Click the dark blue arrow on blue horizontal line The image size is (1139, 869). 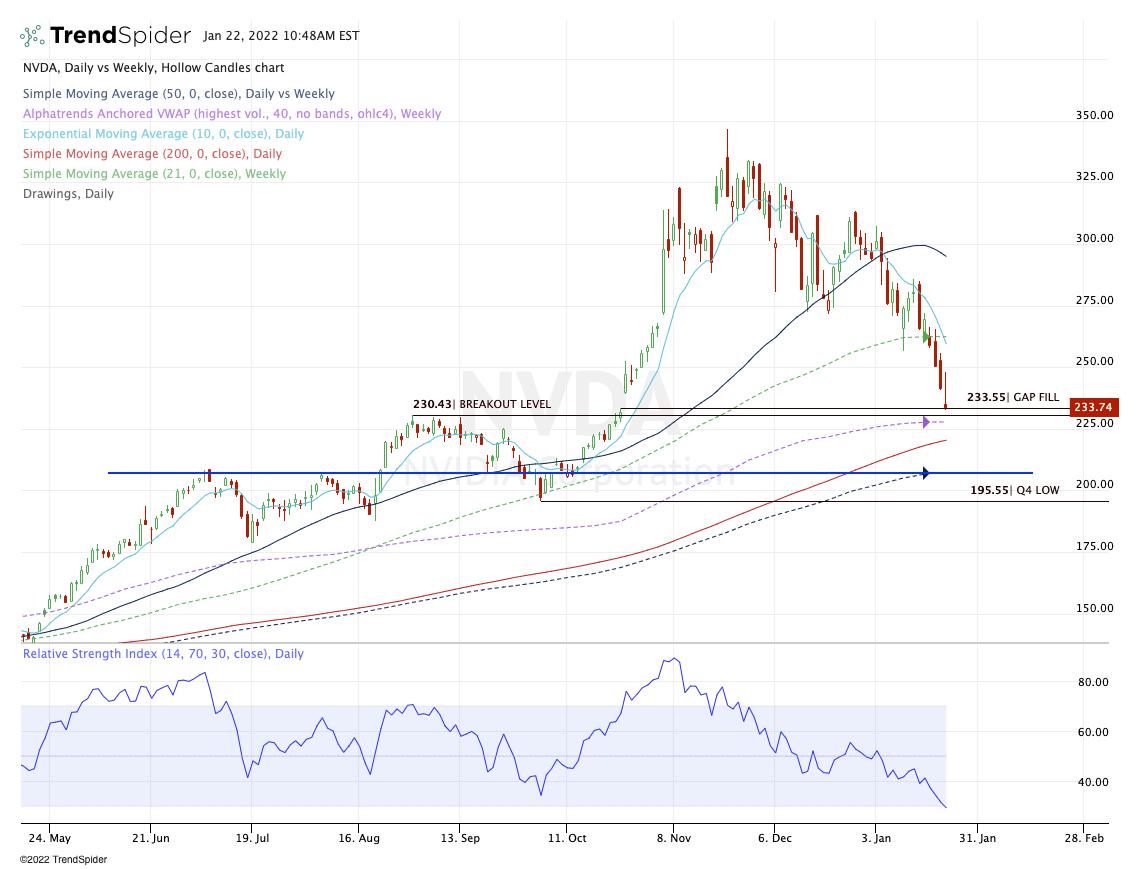tap(925, 473)
